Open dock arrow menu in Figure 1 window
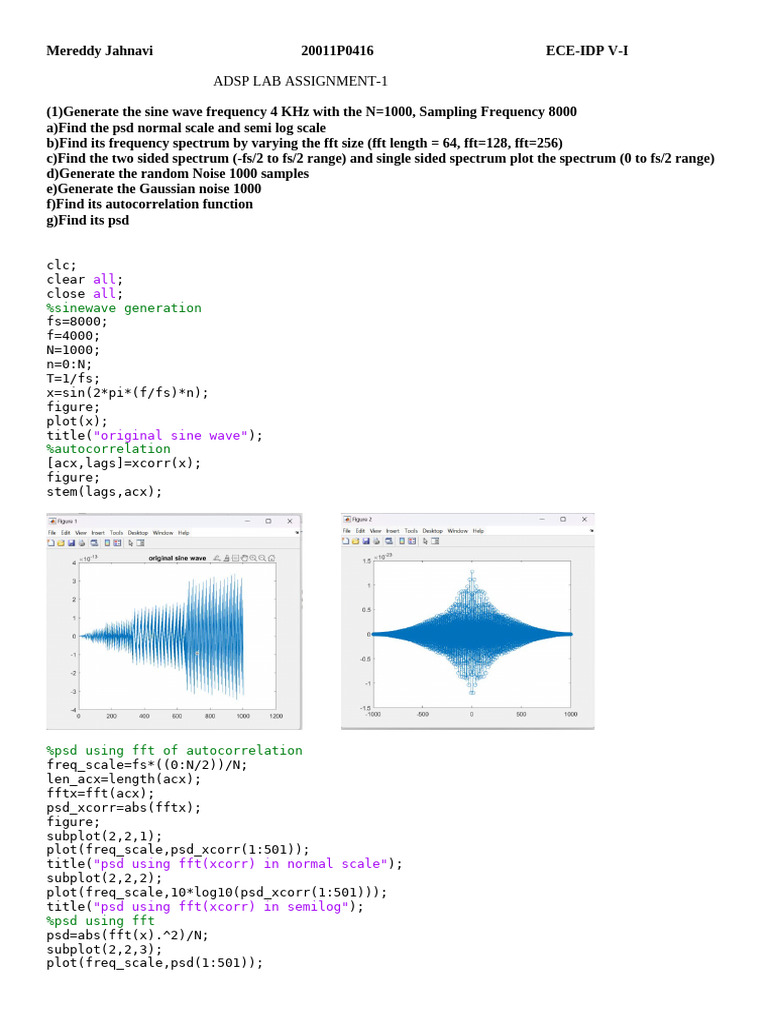 click(297, 533)
